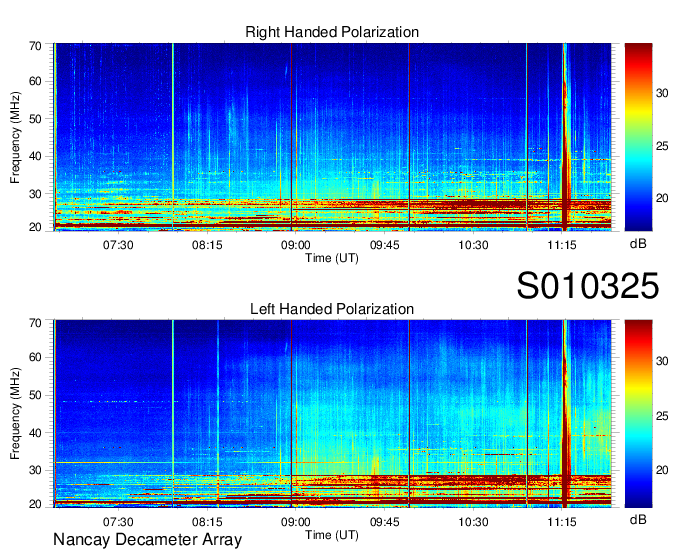Click the 50 MHz tick of right-handed plot

point(35,119)
